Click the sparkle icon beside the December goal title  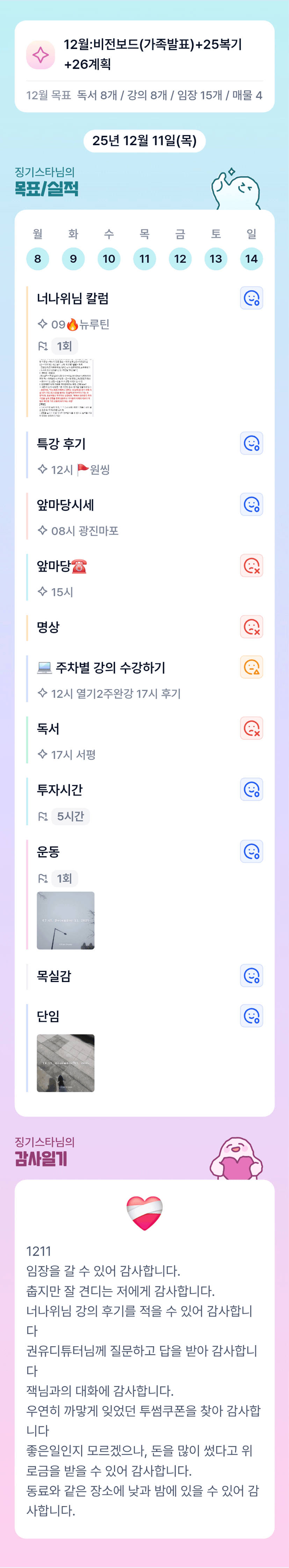tap(41, 55)
